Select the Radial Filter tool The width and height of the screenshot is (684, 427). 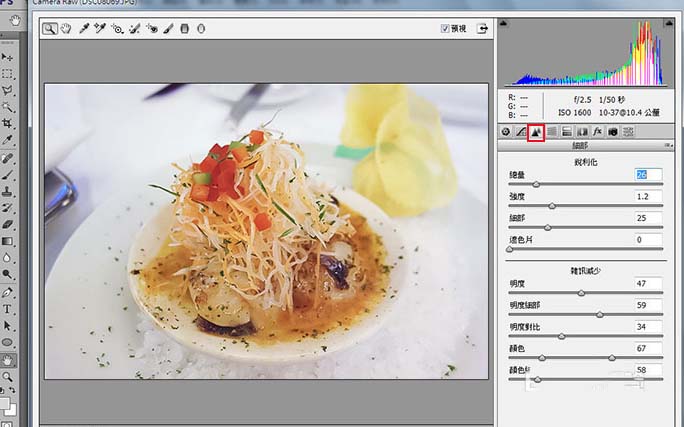[x=201, y=29]
